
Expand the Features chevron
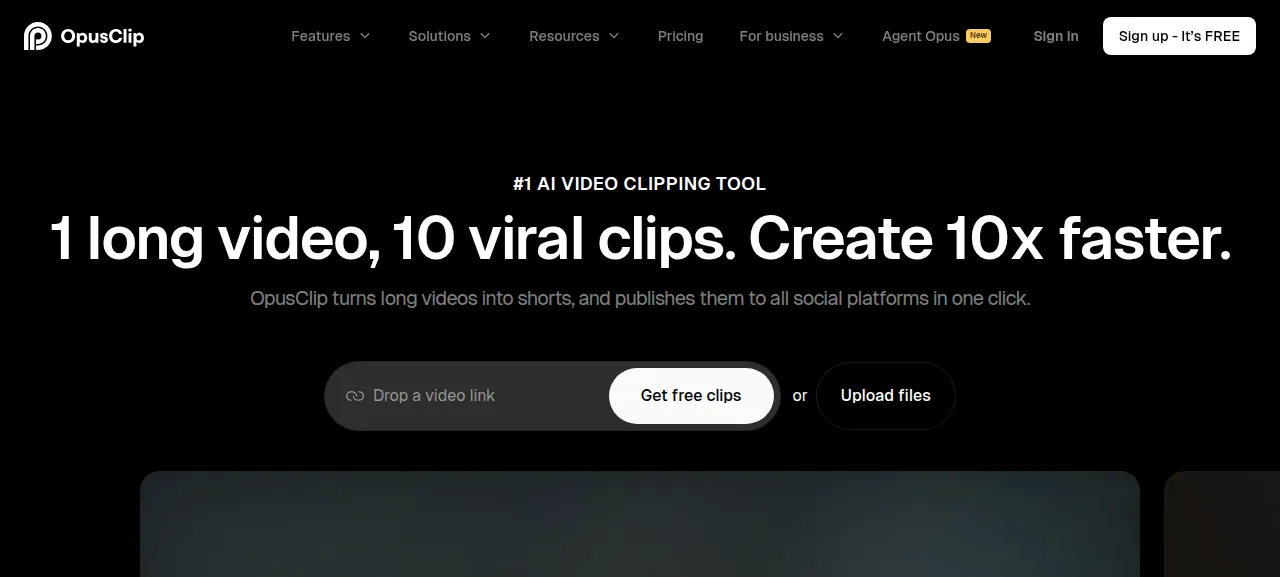[365, 36]
